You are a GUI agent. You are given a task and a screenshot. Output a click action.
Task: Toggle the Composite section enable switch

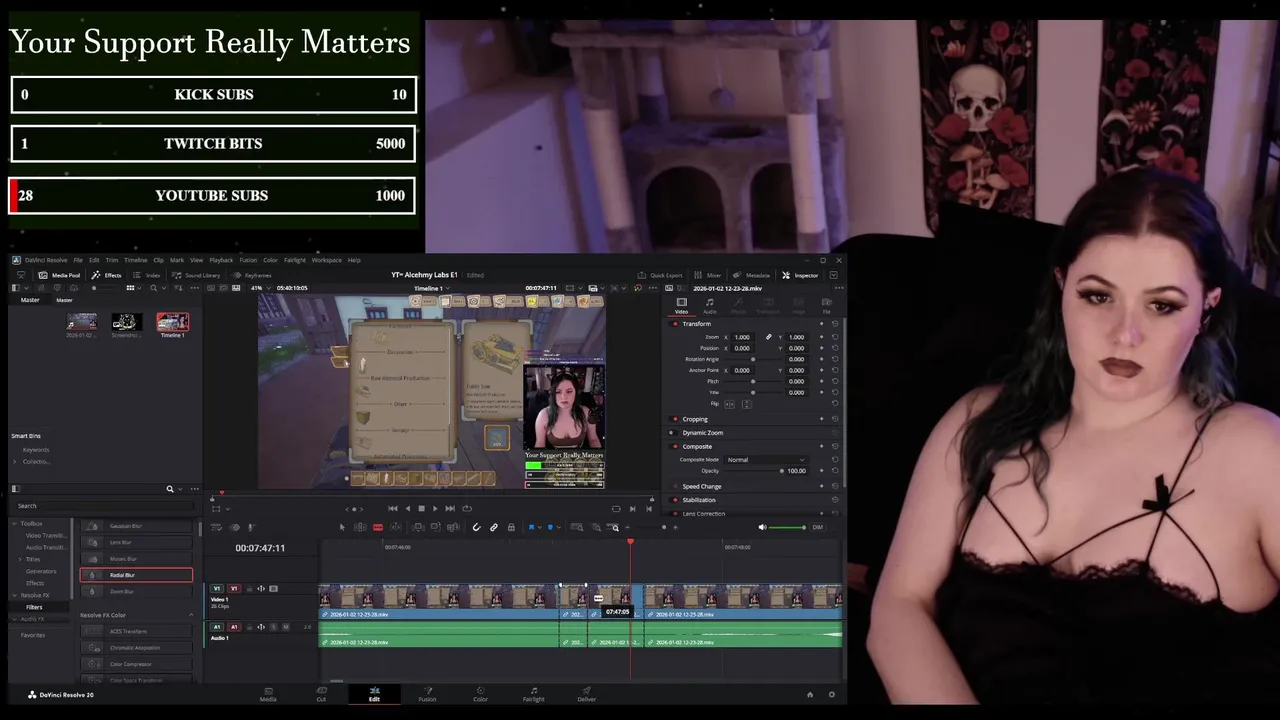[675, 446]
